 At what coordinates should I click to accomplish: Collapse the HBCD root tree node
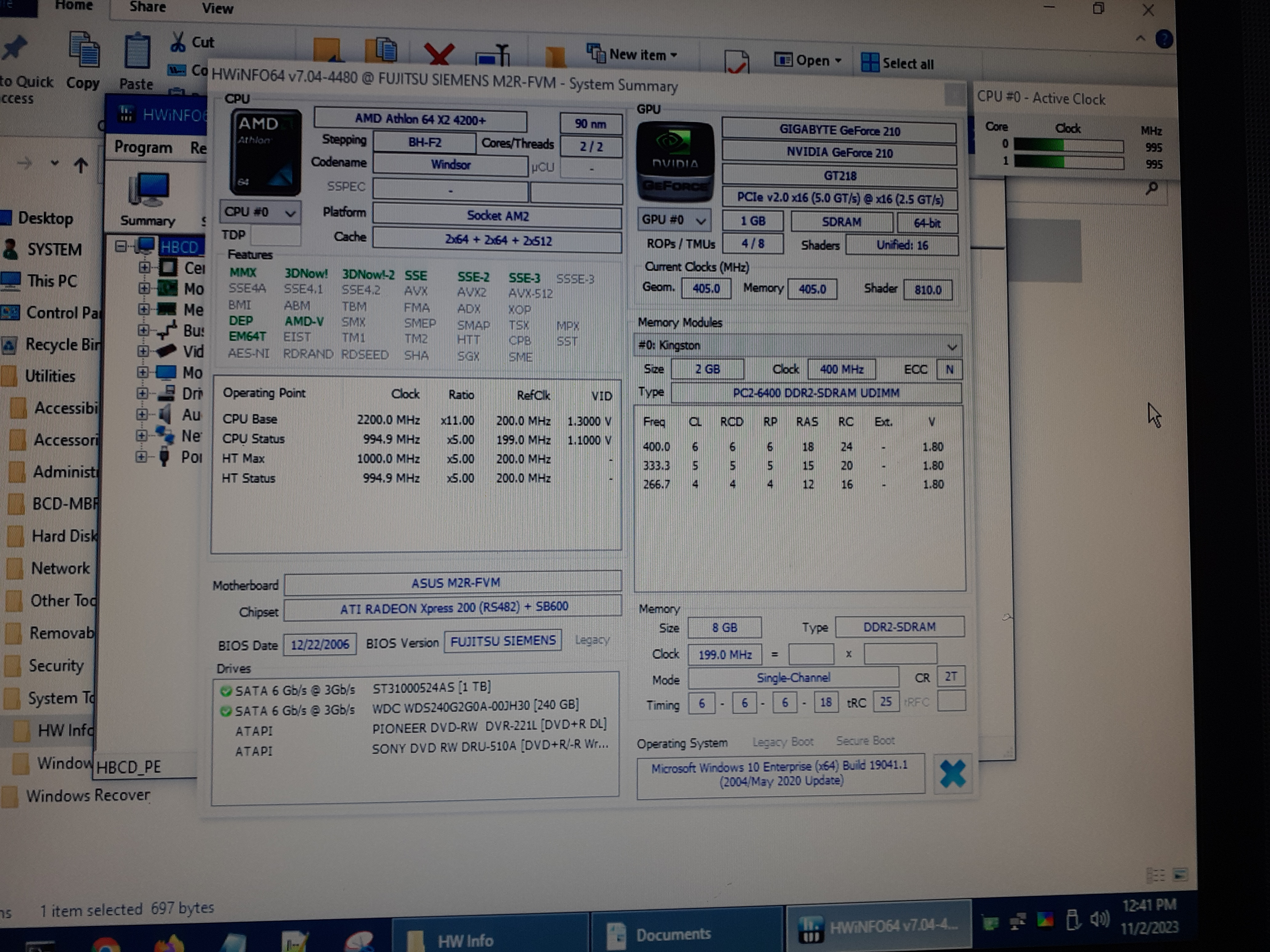[121, 246]
